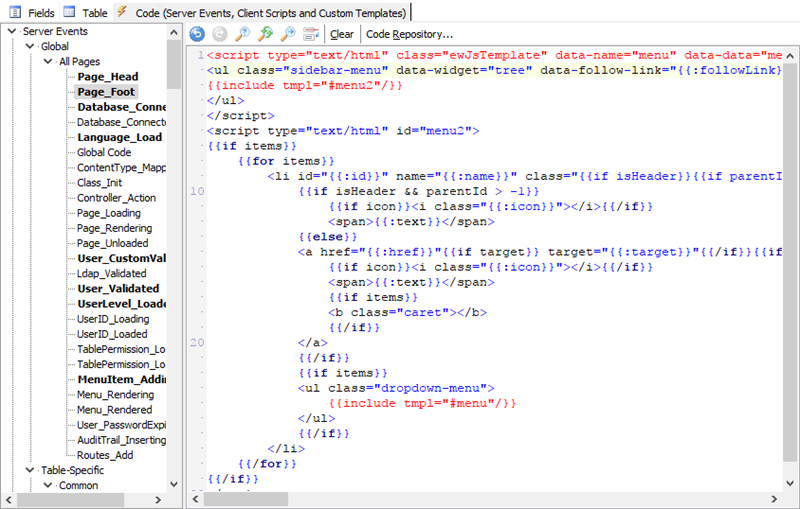The image size is (800, 509).
Task: Select Code (Server Events, Client Scripts) tab
Action: click(x=270, y=13)
